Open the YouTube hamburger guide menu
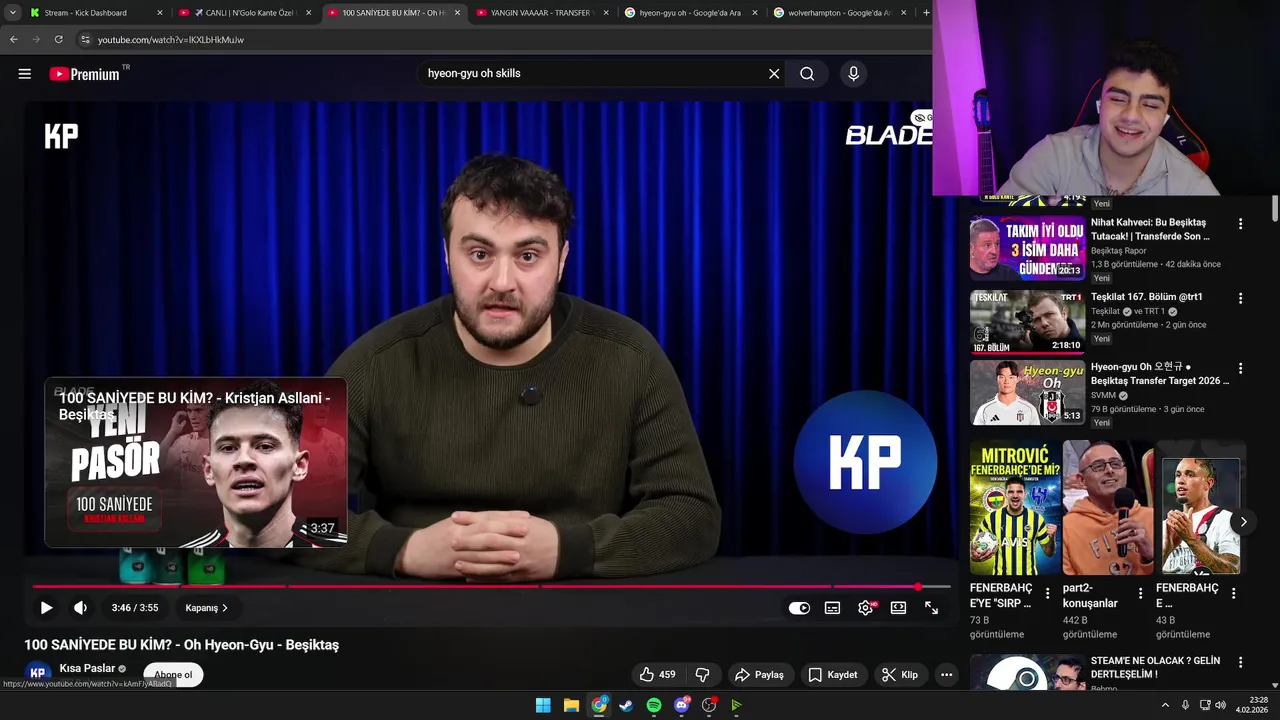This screenshot has height=720, width=1280. (x=25, y=74)
